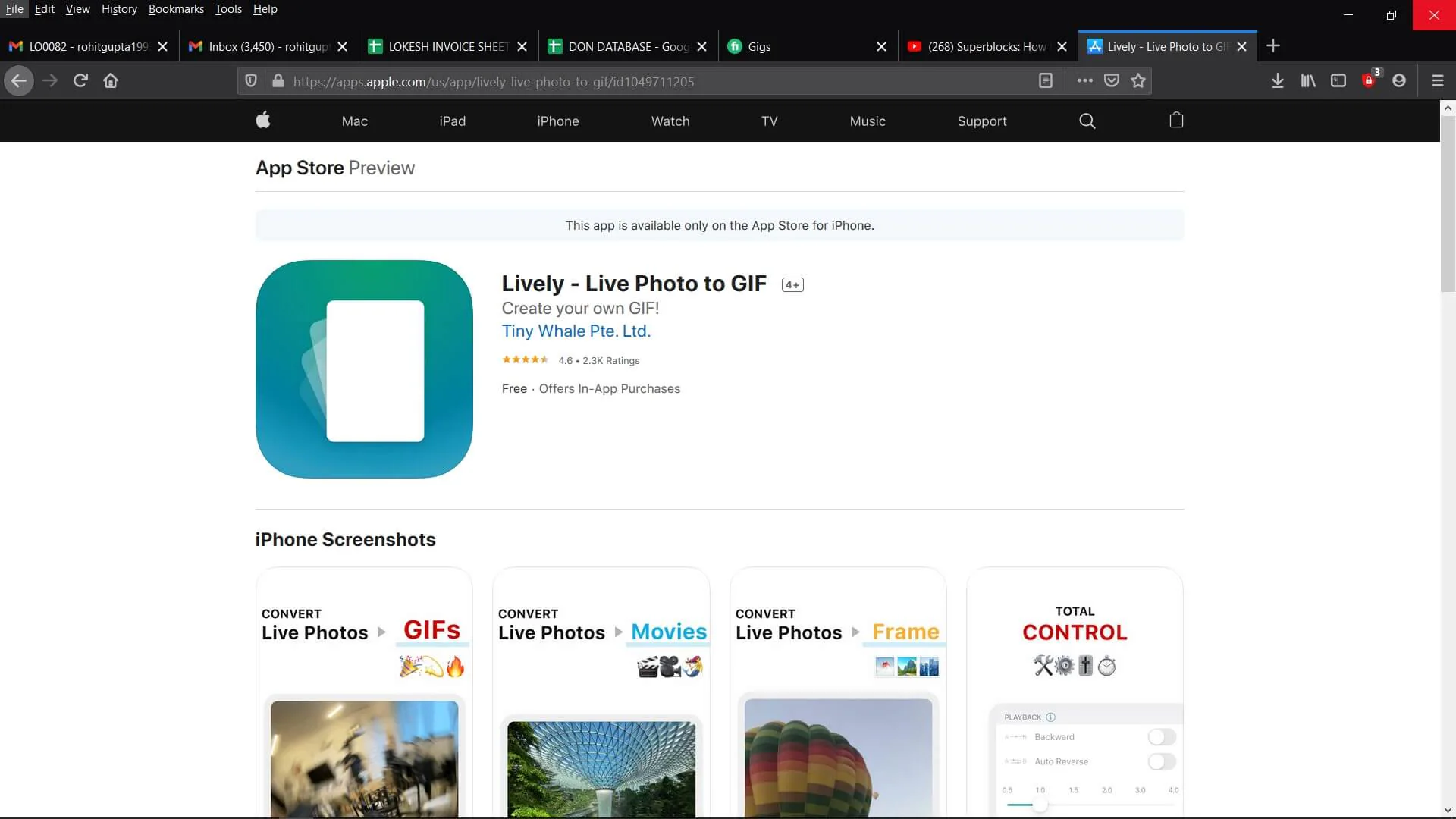This screenshot has height=819, width=1456.
Task: Open the Apple site search icon
Action: [1087, 121]
